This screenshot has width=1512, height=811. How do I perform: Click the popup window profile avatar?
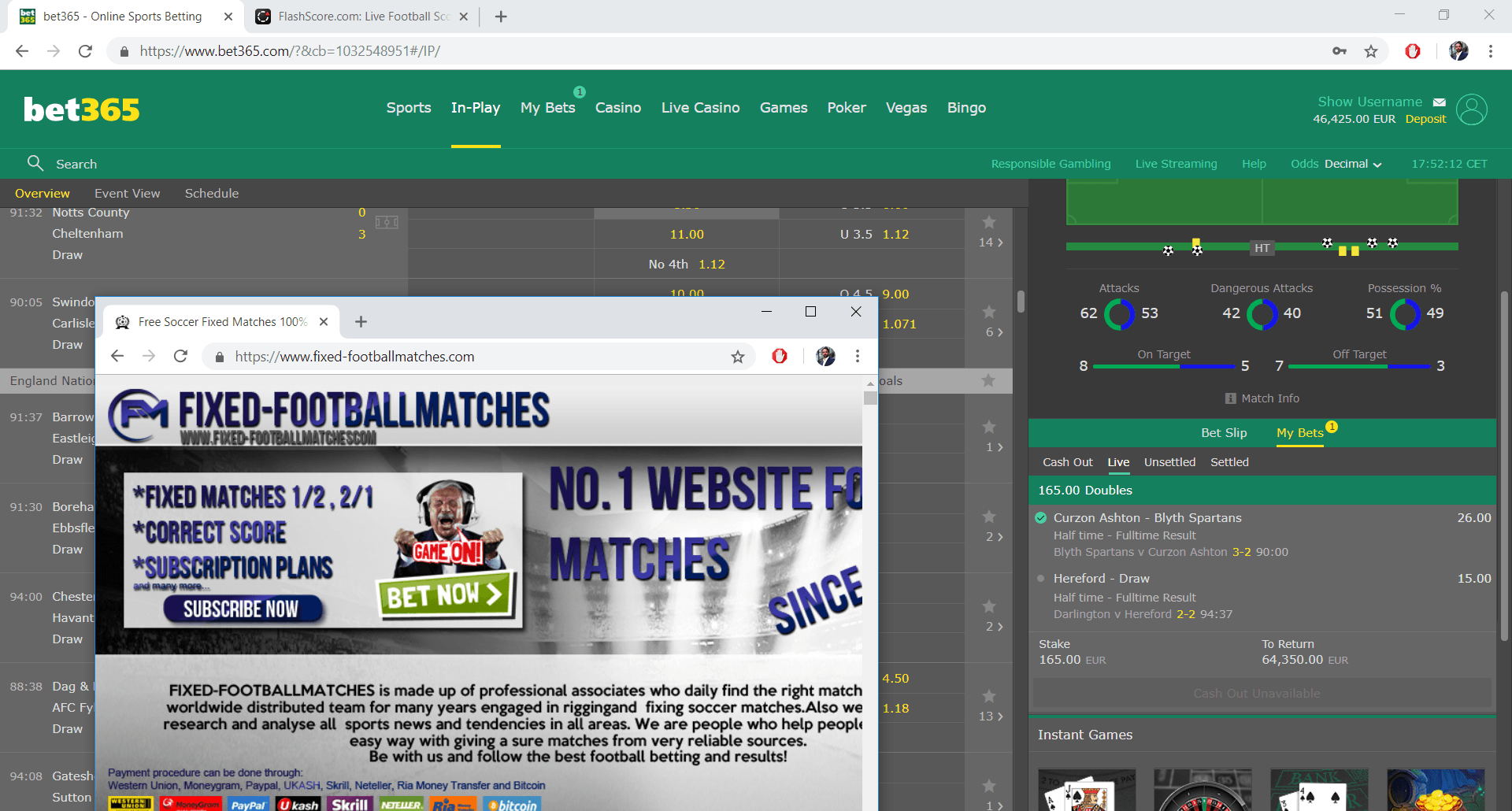(825, 356)
